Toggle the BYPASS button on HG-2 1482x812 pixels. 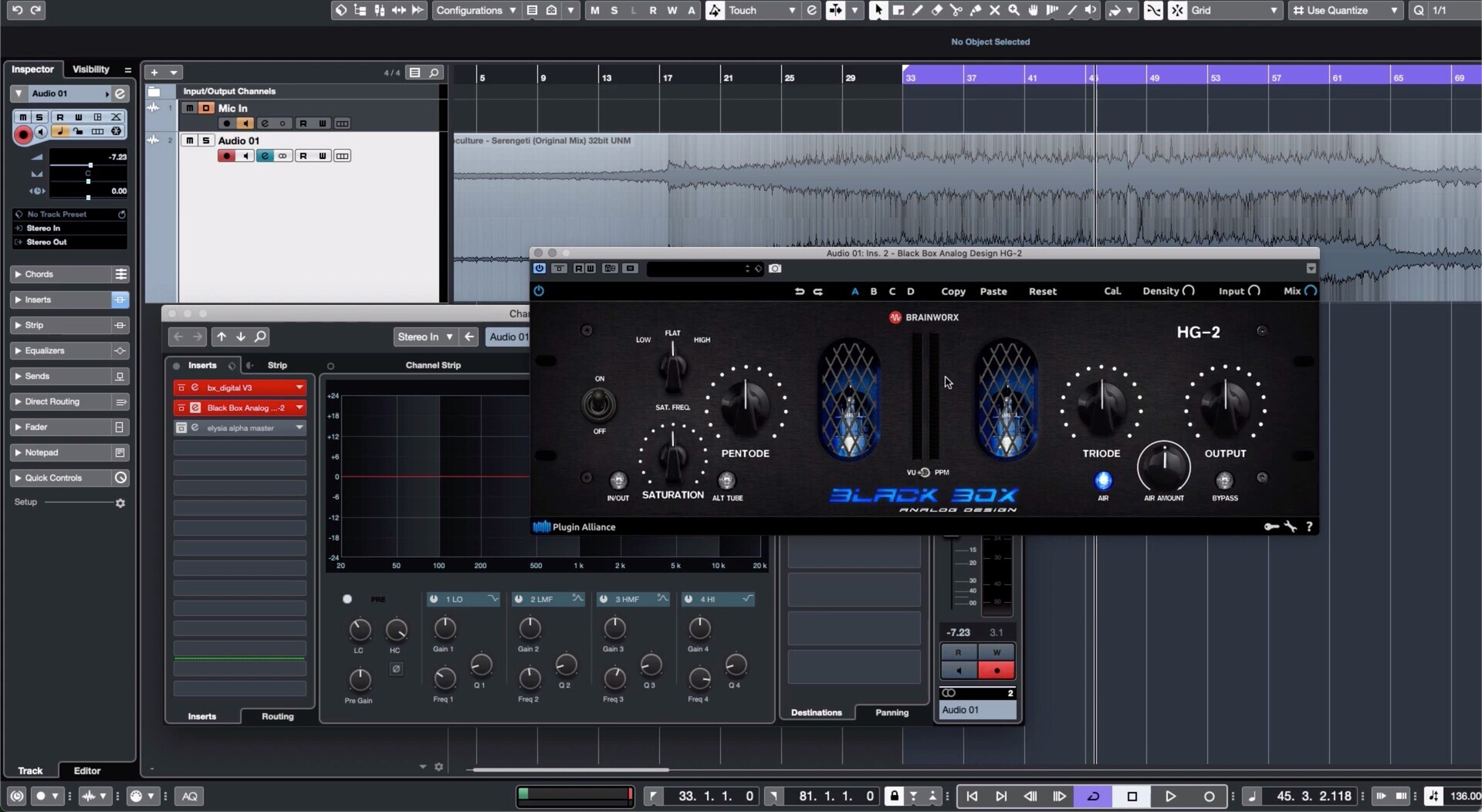point(1224,481)
